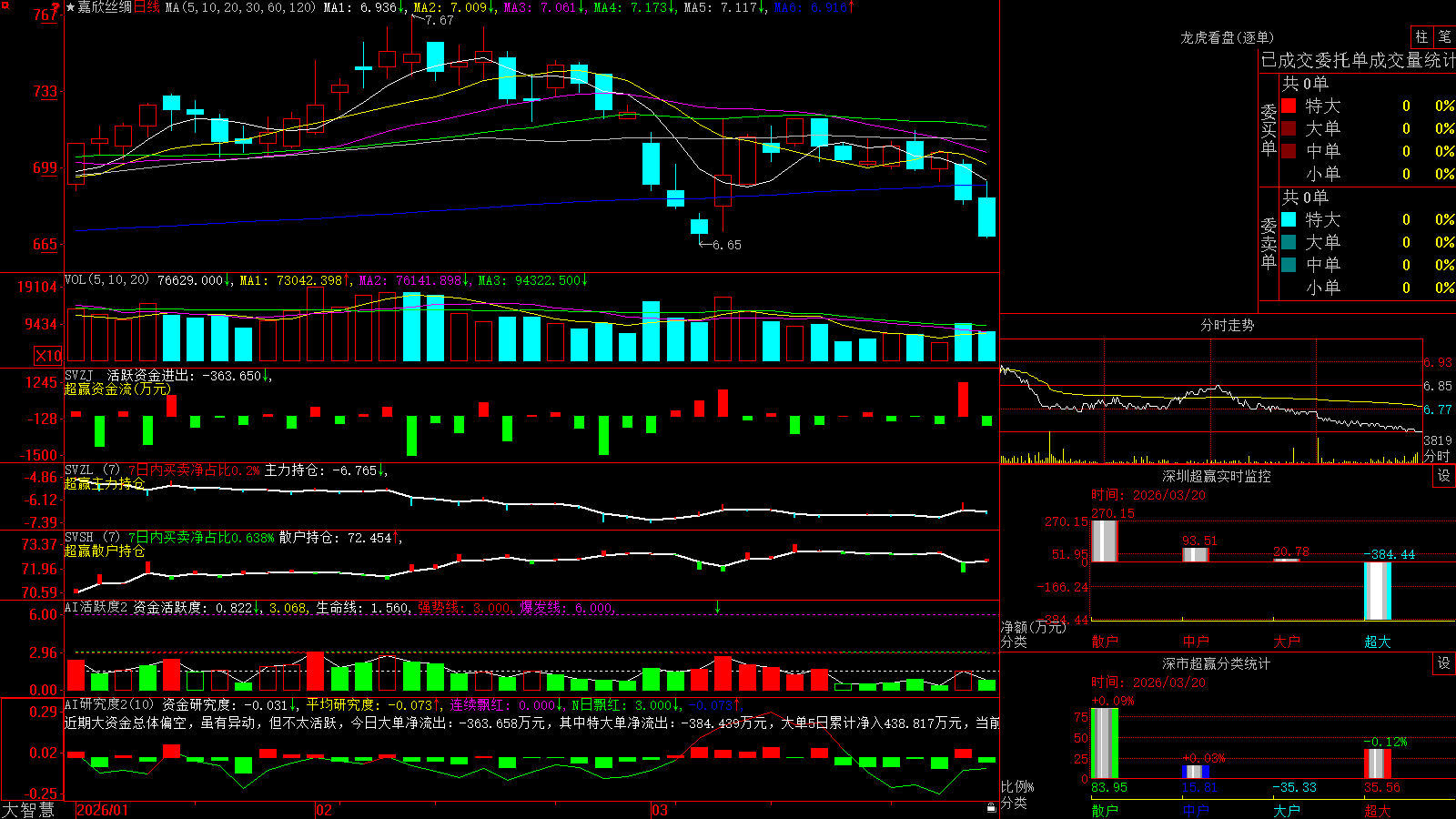This screenshot has width=1456, height=819.
Task: Open settings 设 for 深圳超赢实时监控 panel
Action: tap(1444, 476)
